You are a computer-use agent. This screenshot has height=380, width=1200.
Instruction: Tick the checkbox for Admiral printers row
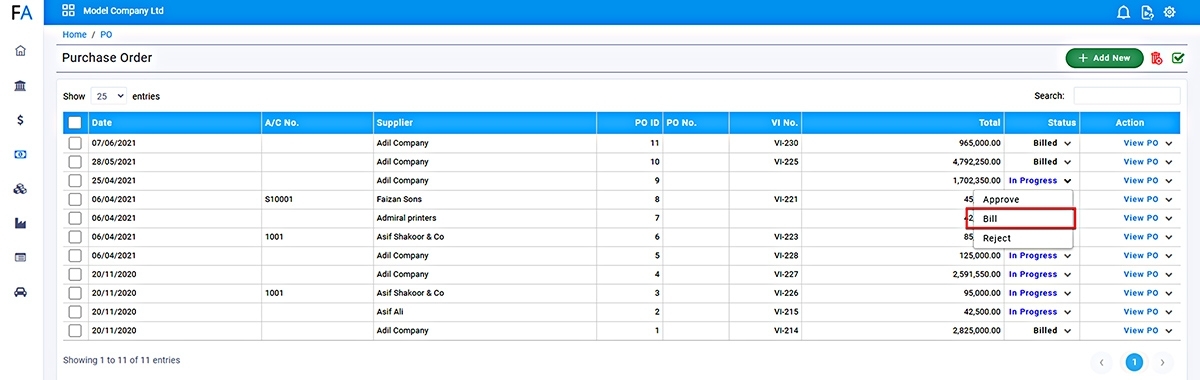click(75, 218)
